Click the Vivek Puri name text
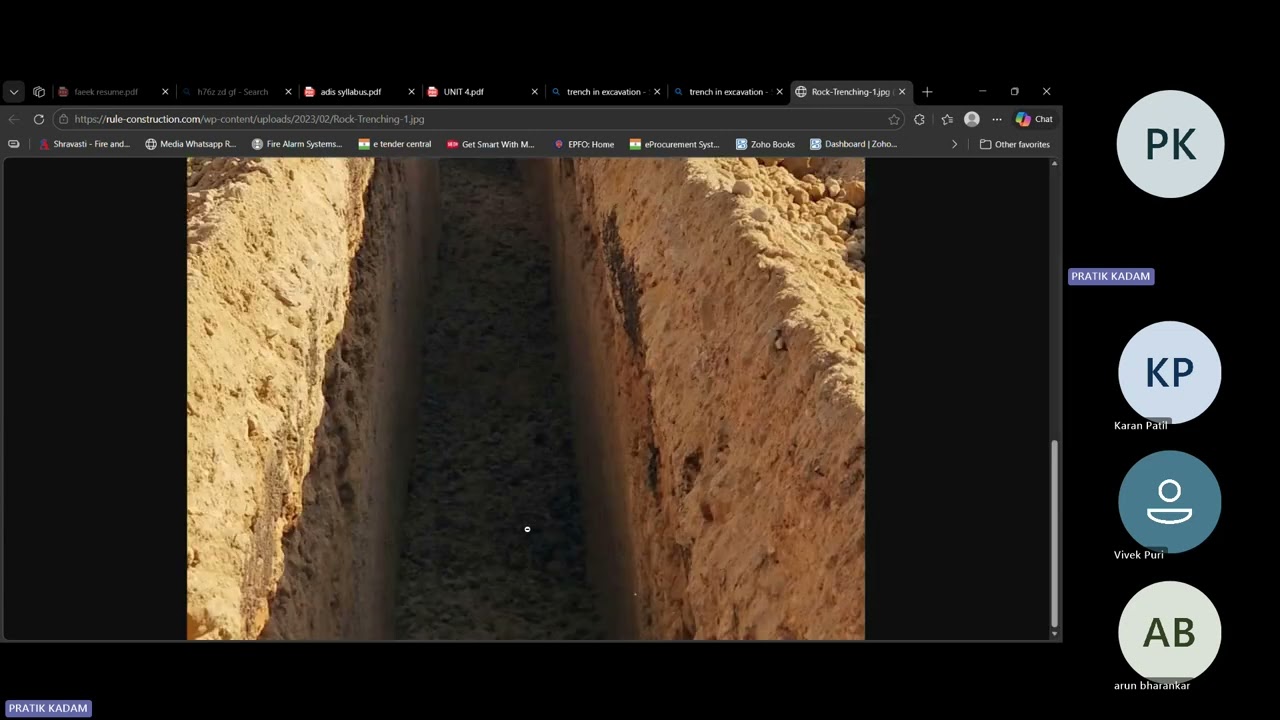Image resolution: width=1280 pixels, height=720 pixels. [x=1139, y=555]
